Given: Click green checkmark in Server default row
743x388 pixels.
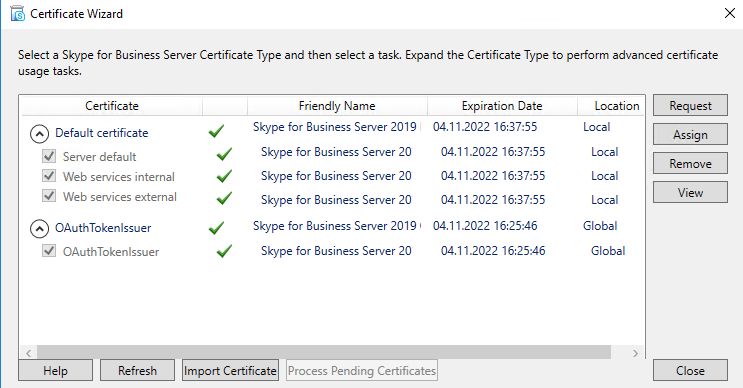Looking at the screenshot, I should (x=224, y=154).
